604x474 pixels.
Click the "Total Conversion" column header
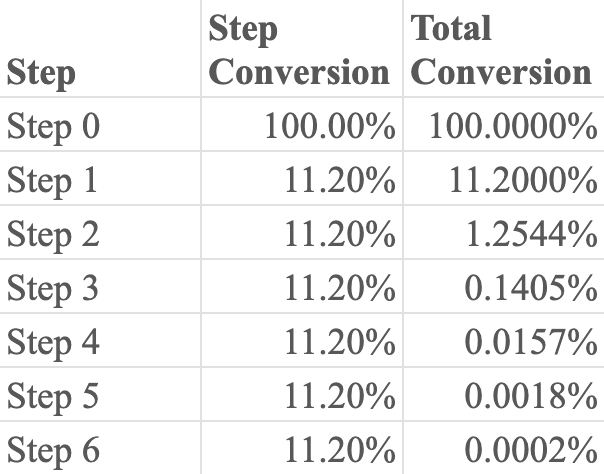click(502, 50)
